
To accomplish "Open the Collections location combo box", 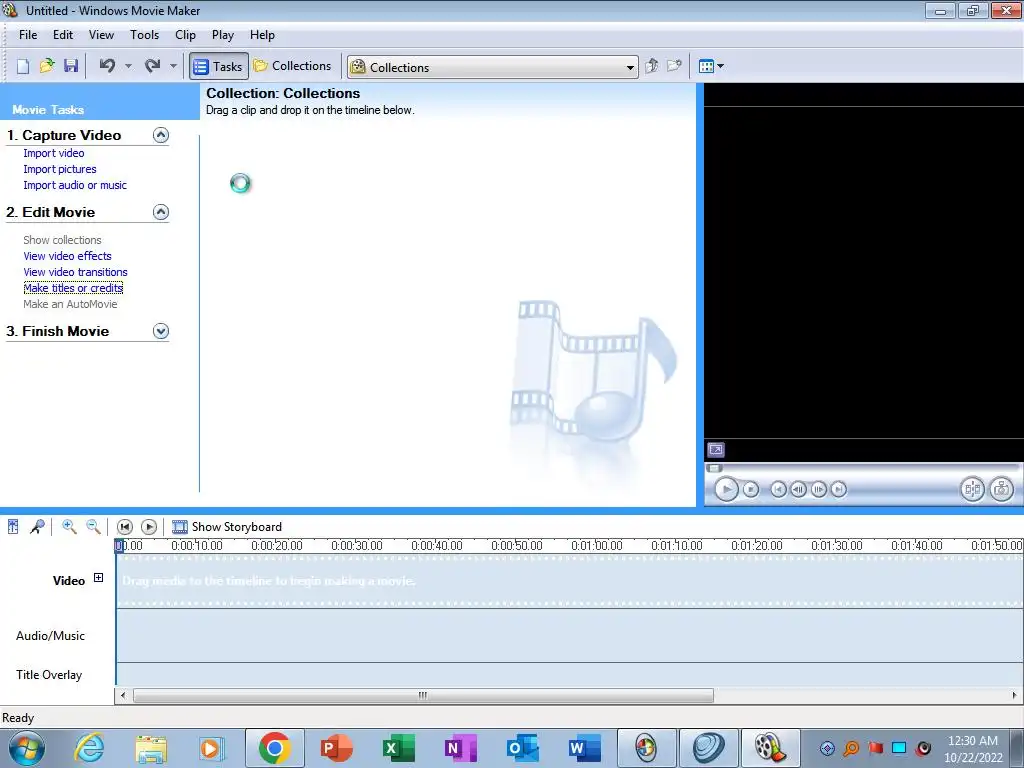I will point(493,67).
